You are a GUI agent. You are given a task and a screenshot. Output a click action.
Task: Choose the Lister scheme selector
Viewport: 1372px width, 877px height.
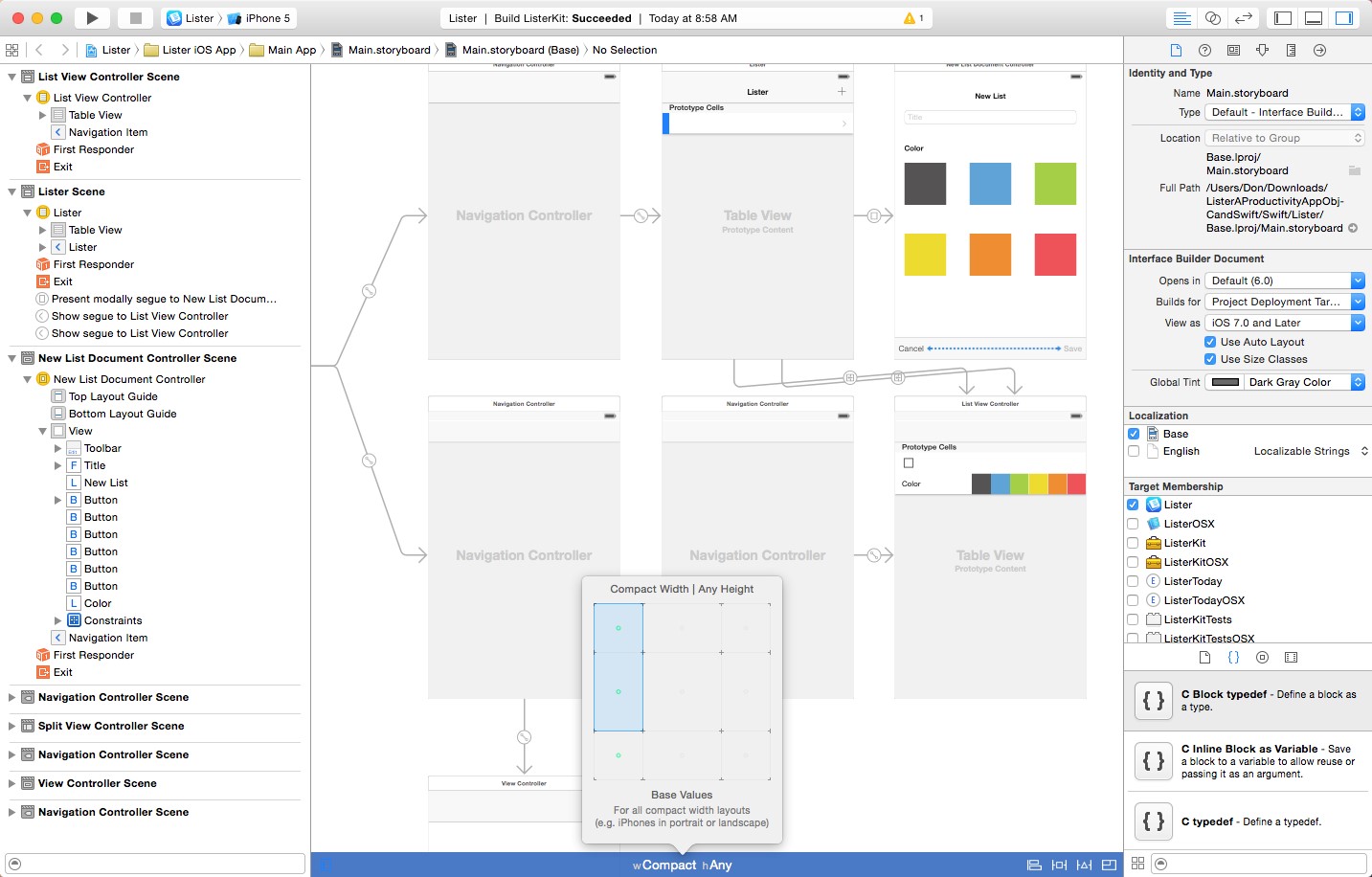(x=191, y=18)
